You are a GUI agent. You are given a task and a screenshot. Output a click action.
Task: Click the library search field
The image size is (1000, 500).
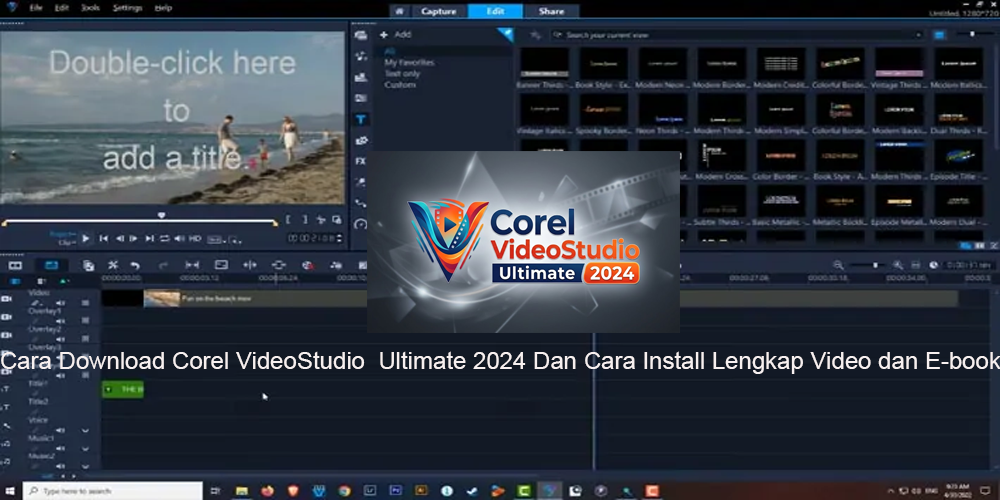coord(737,35)
